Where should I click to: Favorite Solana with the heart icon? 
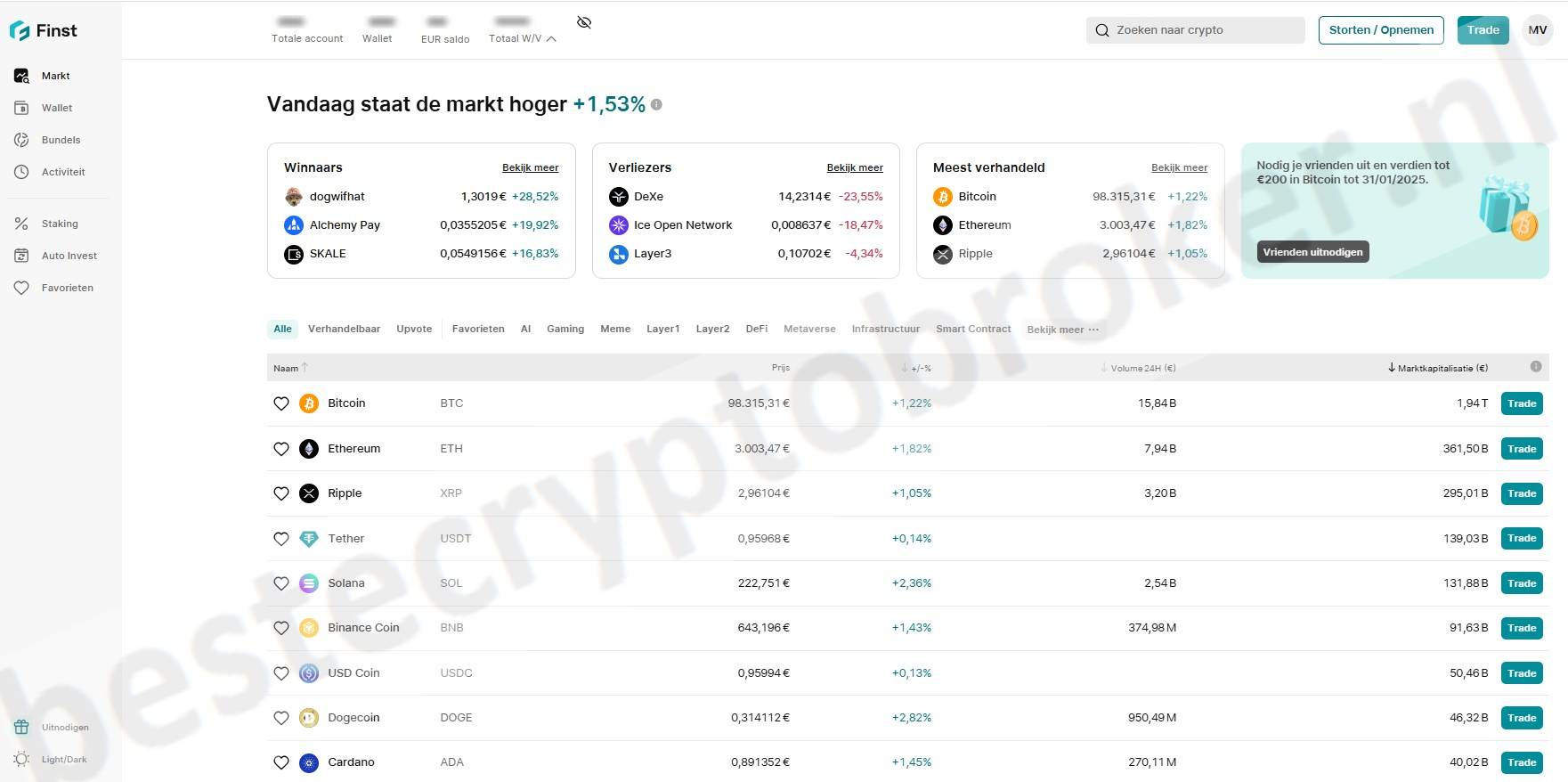pos(281,583)
